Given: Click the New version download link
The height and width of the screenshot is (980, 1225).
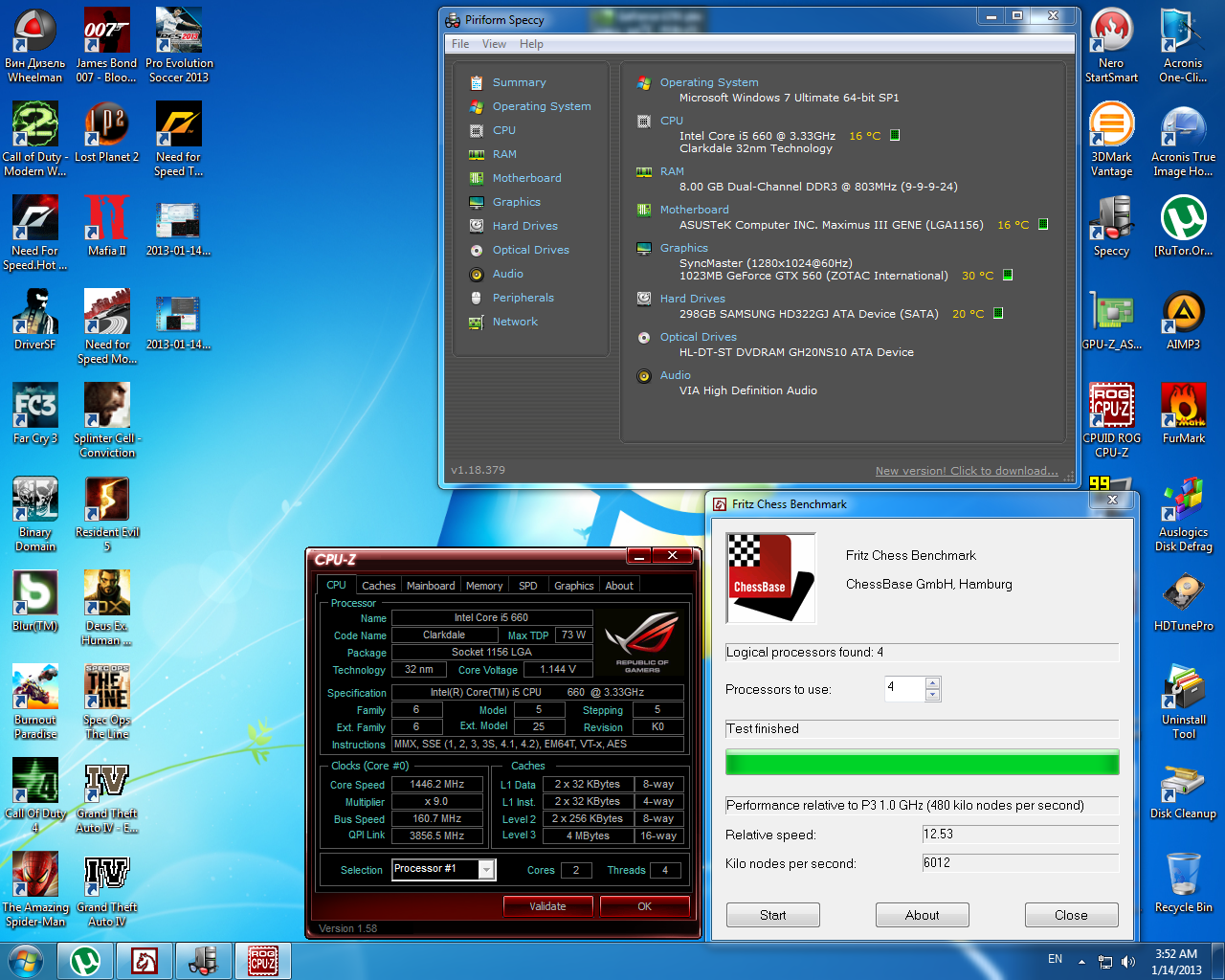Looking at the screenshot, I should point(967,471).
